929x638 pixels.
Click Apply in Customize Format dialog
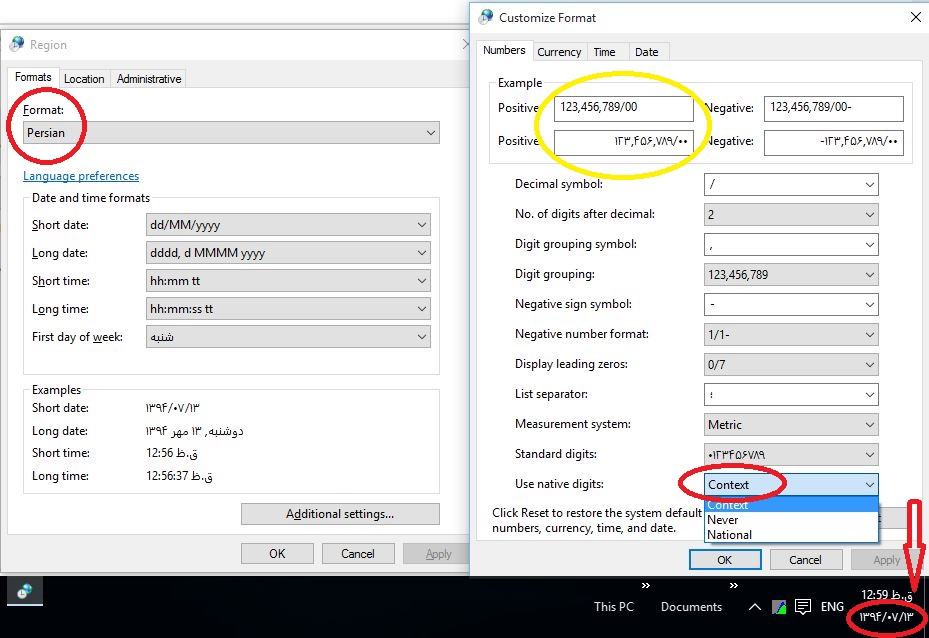point(886,560)
